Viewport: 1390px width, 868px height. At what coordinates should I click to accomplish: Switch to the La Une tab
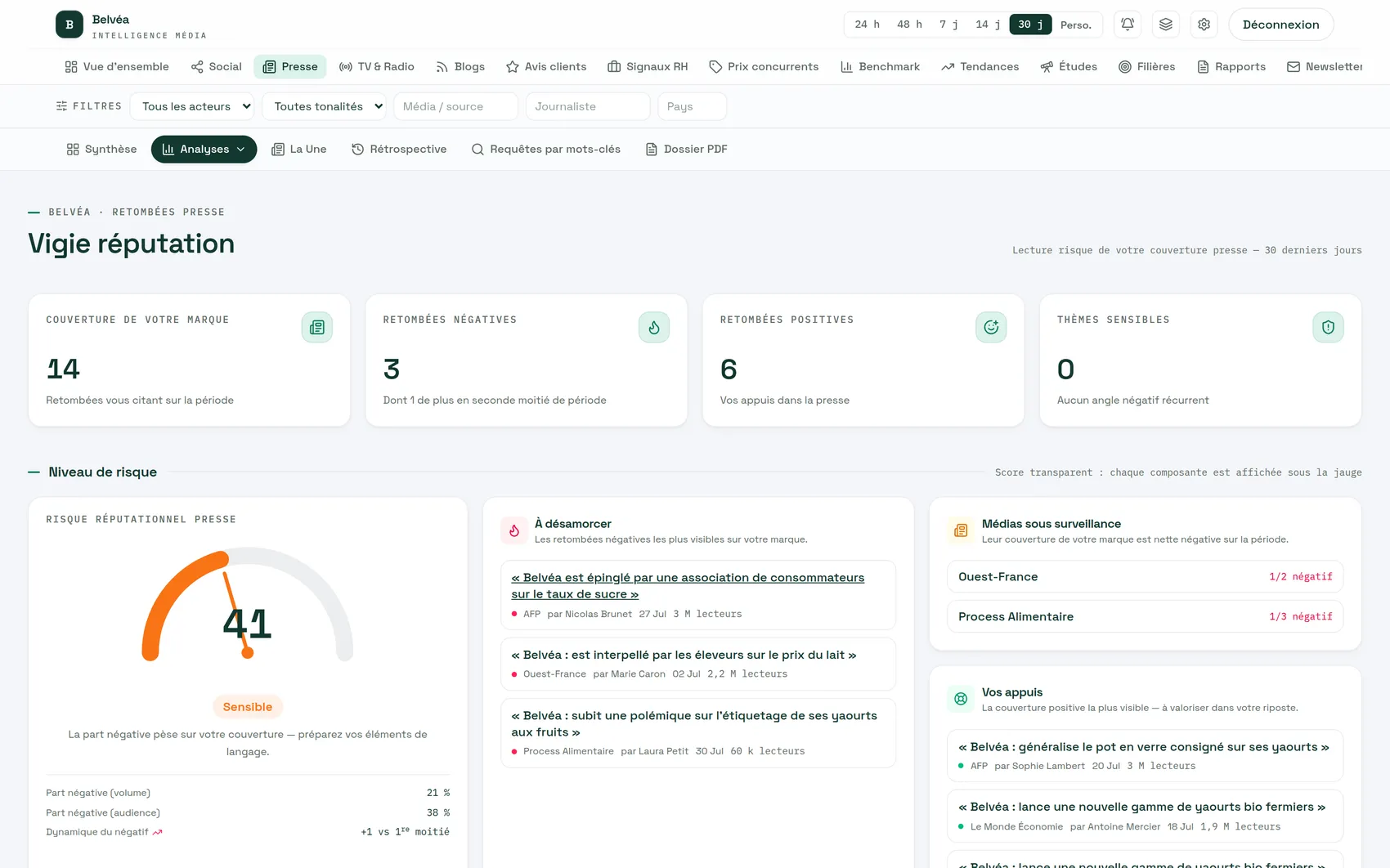pyautogui.click(x=299, y=149)
